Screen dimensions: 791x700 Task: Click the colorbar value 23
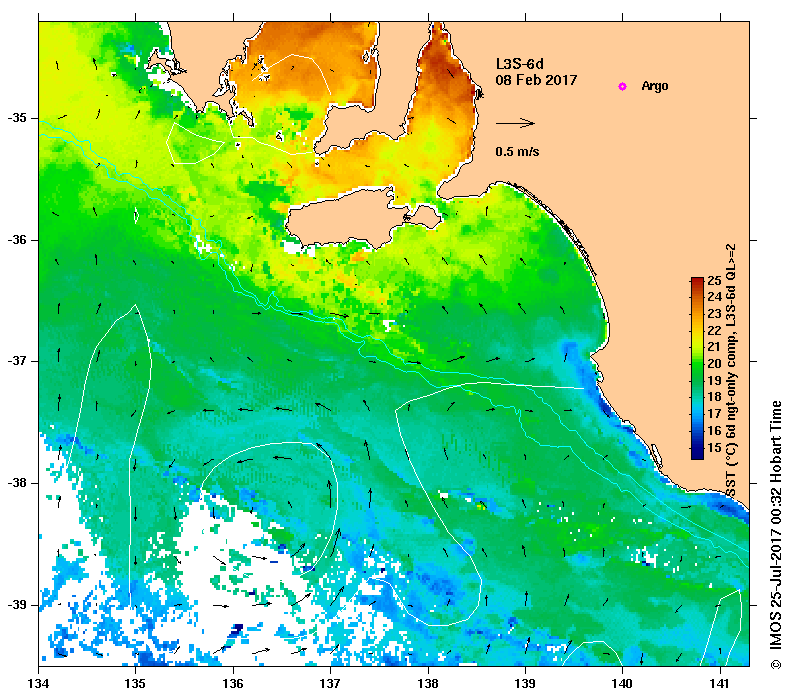coord(714,314)
